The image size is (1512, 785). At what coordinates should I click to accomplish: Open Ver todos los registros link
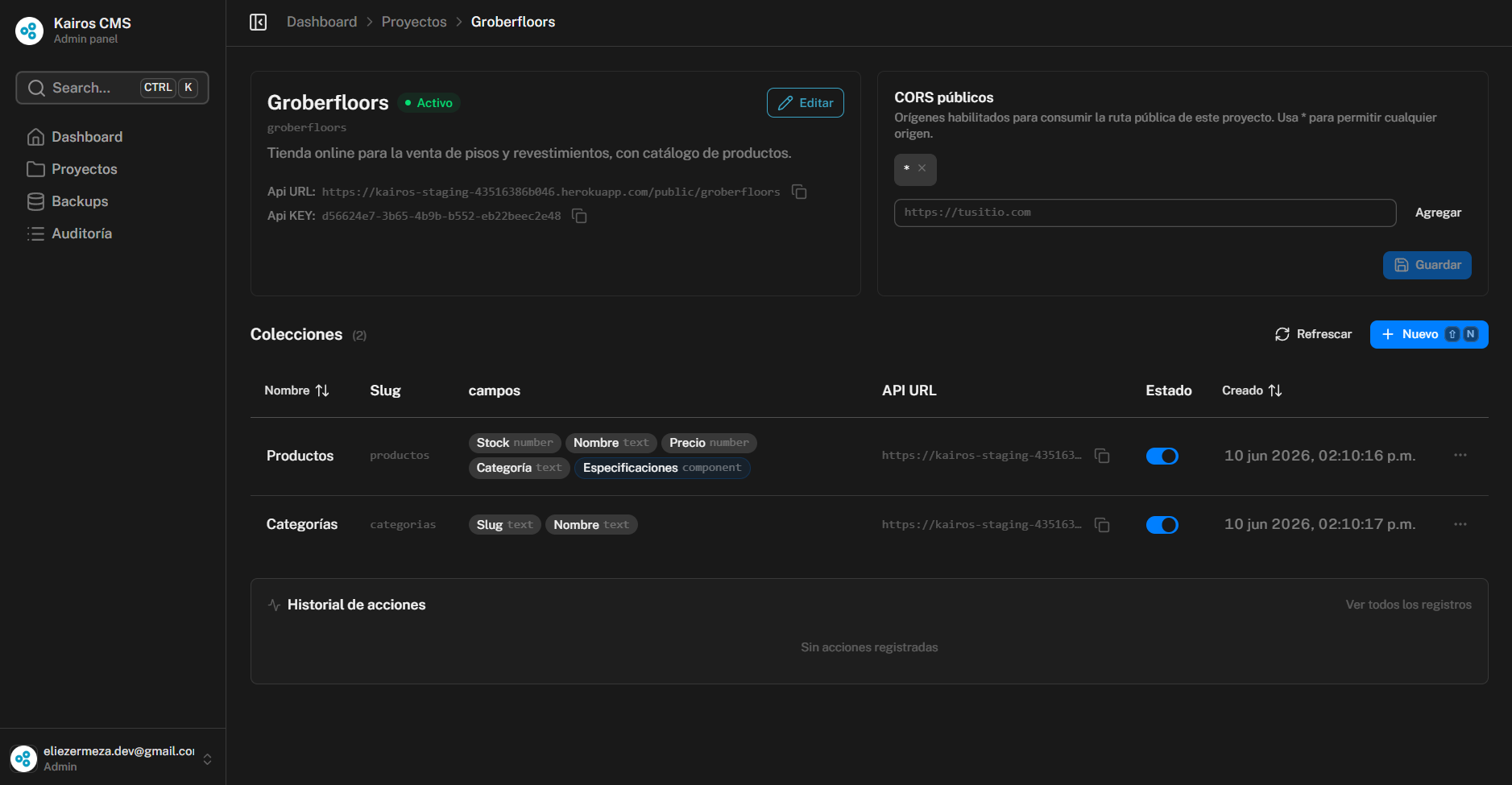1408,605
